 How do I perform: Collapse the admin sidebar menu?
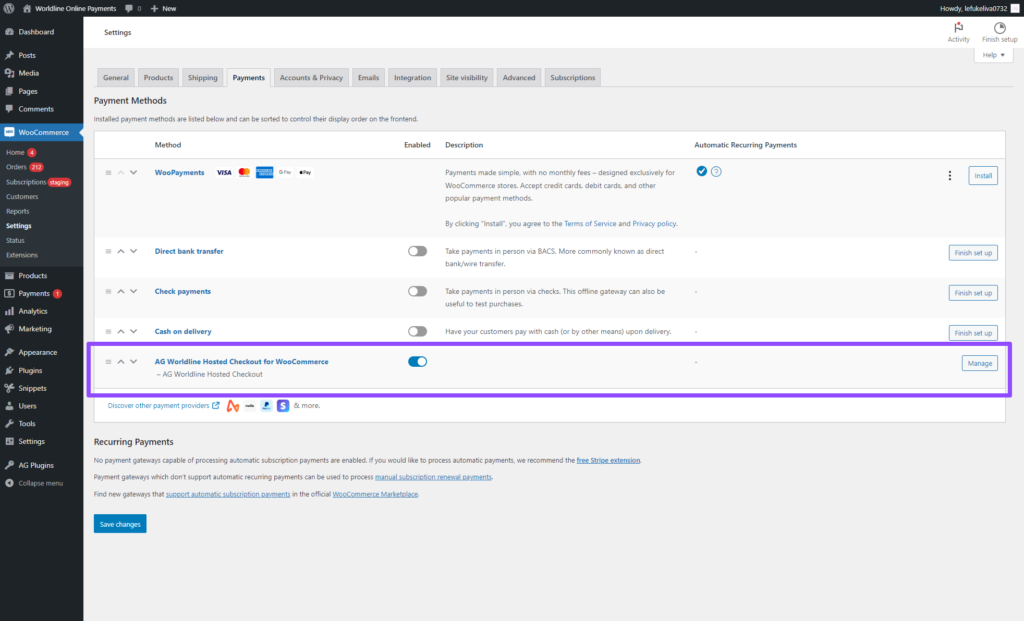tap(40, 483)
